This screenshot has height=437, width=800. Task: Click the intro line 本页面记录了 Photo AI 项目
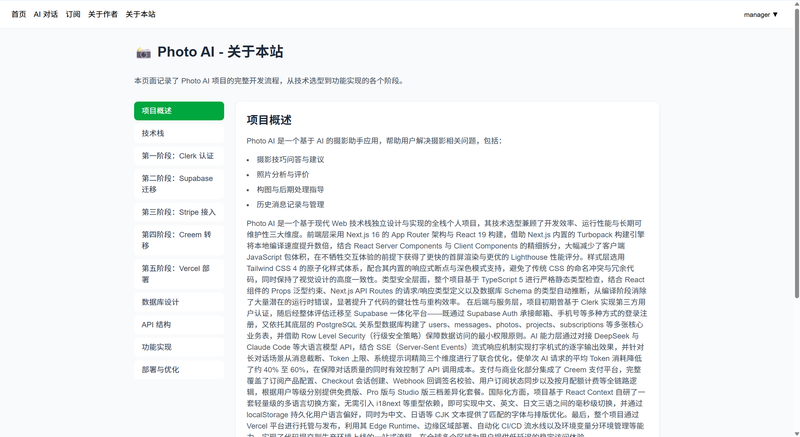(269, 81)
